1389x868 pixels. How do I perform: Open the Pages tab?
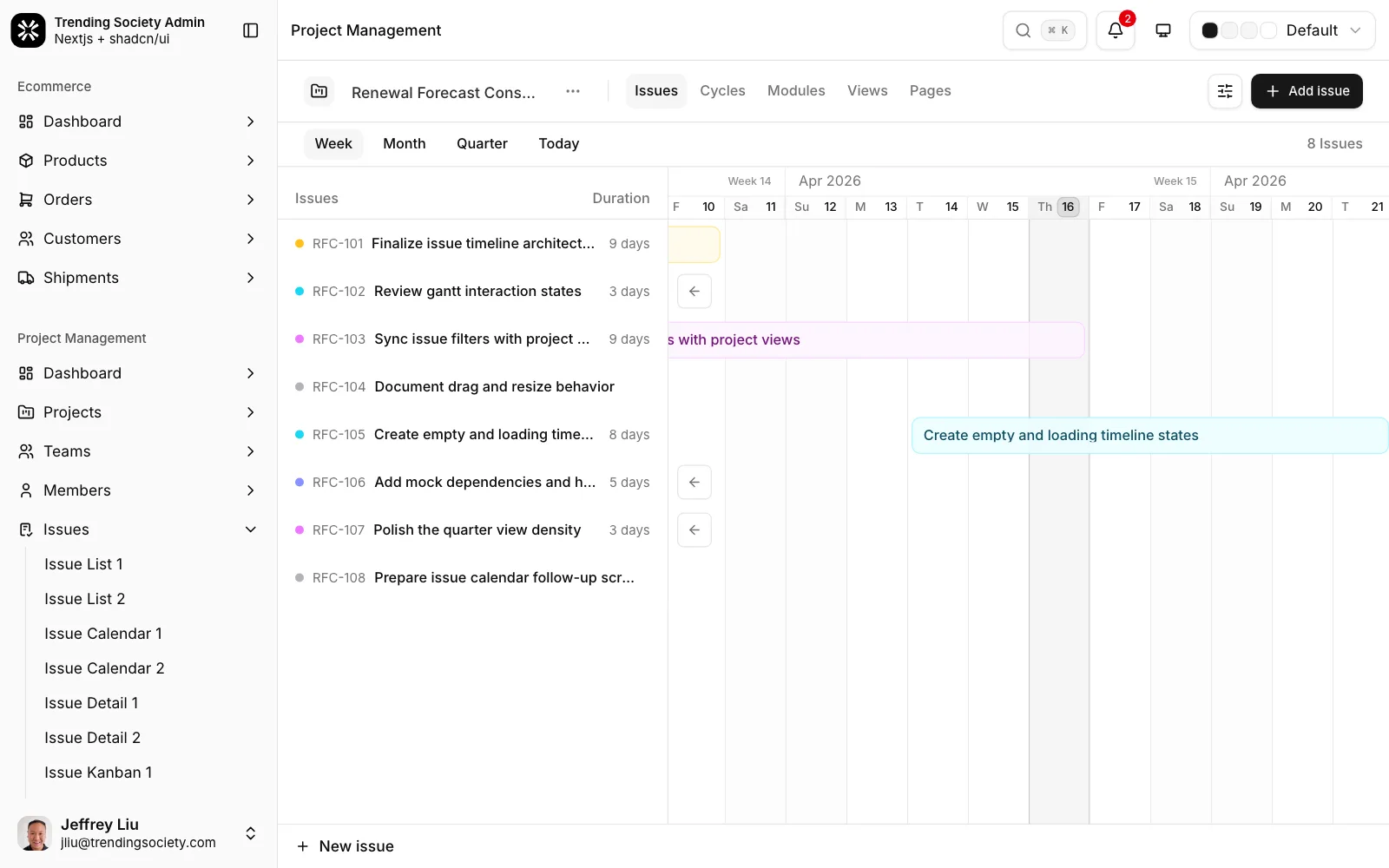pyautogui.click(x=930, y=91)
